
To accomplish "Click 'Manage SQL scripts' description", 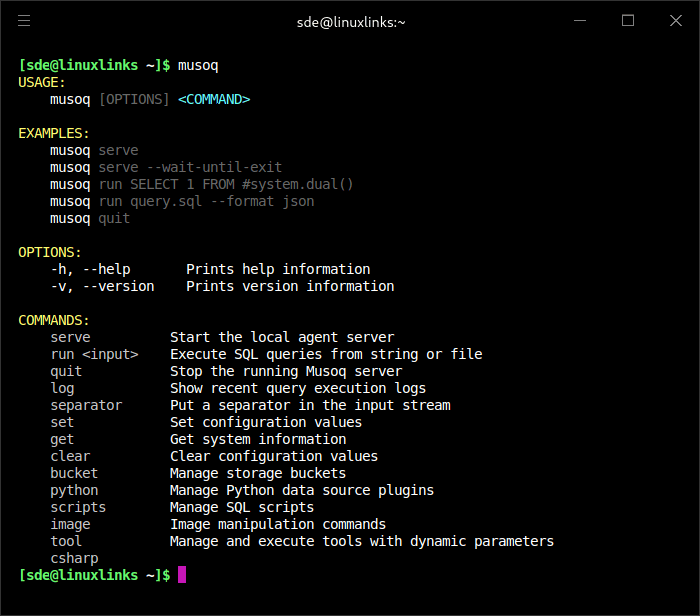I will click(242, 508).
